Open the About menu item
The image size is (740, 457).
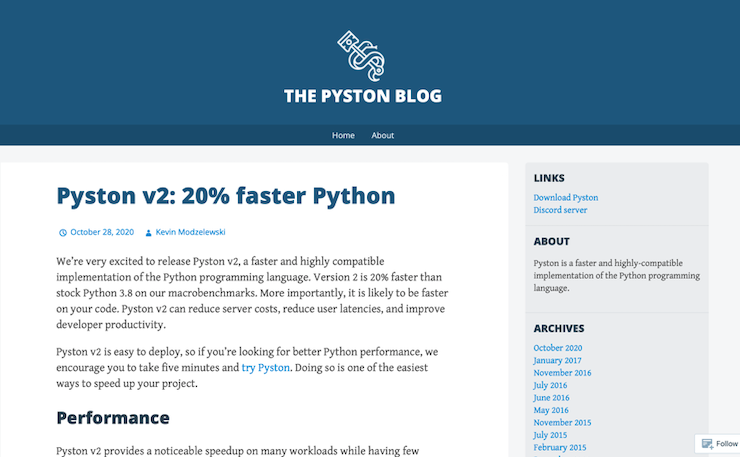coord(383,135)
